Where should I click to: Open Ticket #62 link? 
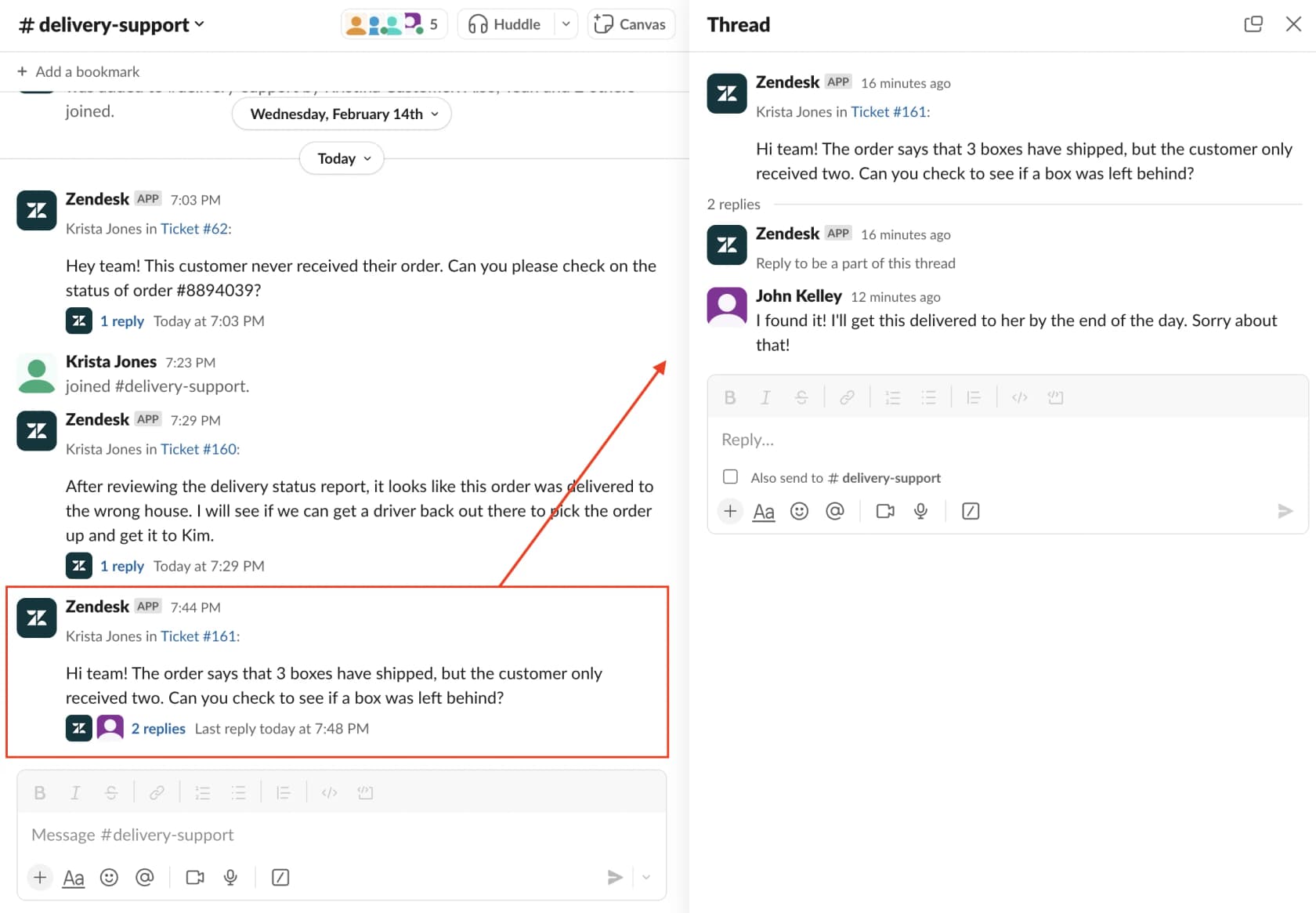click(194, 229)
